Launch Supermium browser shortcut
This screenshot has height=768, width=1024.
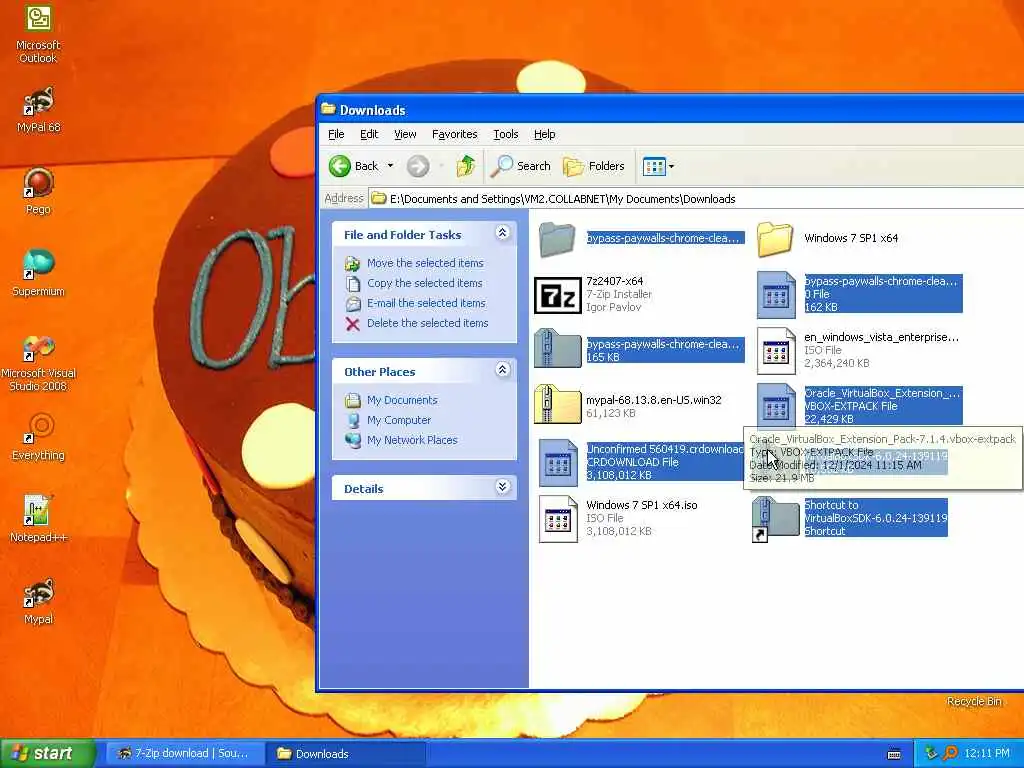(x=39, y=273)
